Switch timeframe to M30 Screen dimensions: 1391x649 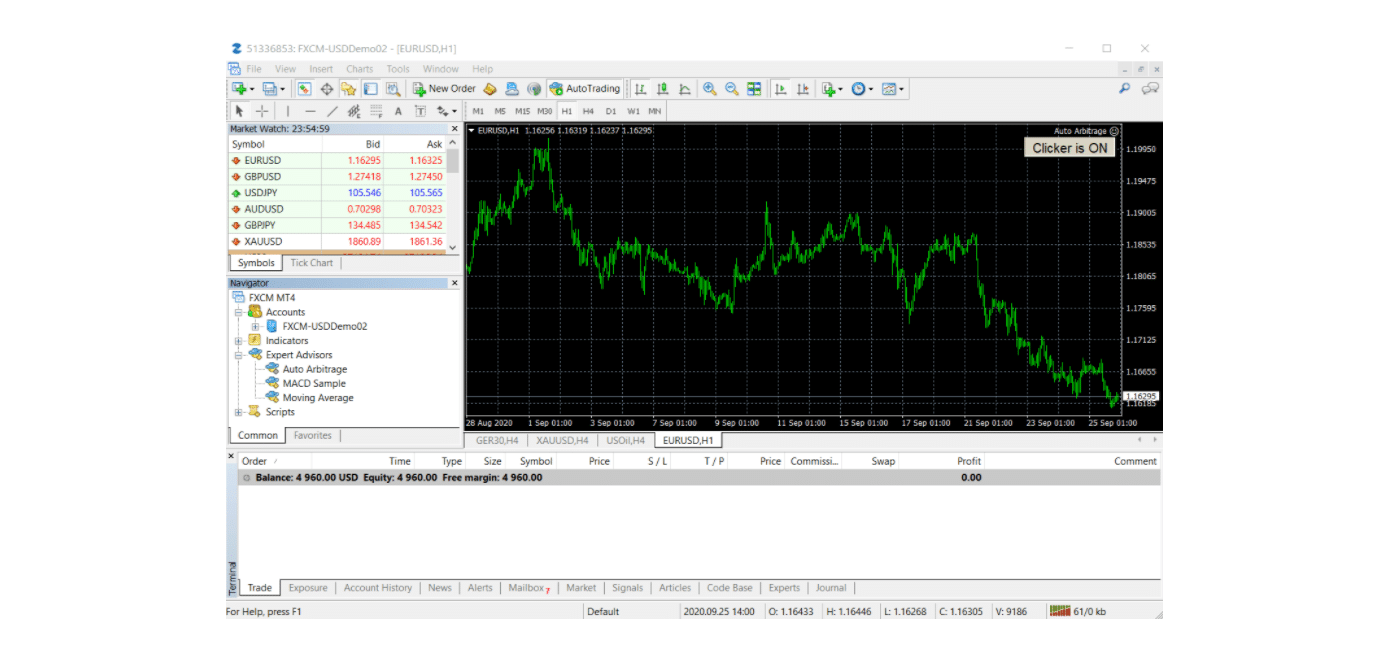pos(545,111)
